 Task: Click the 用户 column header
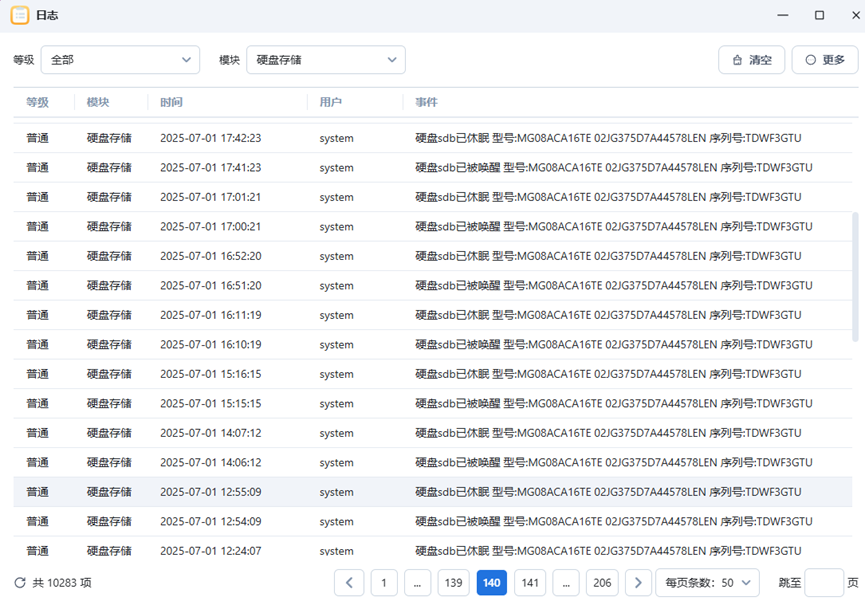[331, 102]
